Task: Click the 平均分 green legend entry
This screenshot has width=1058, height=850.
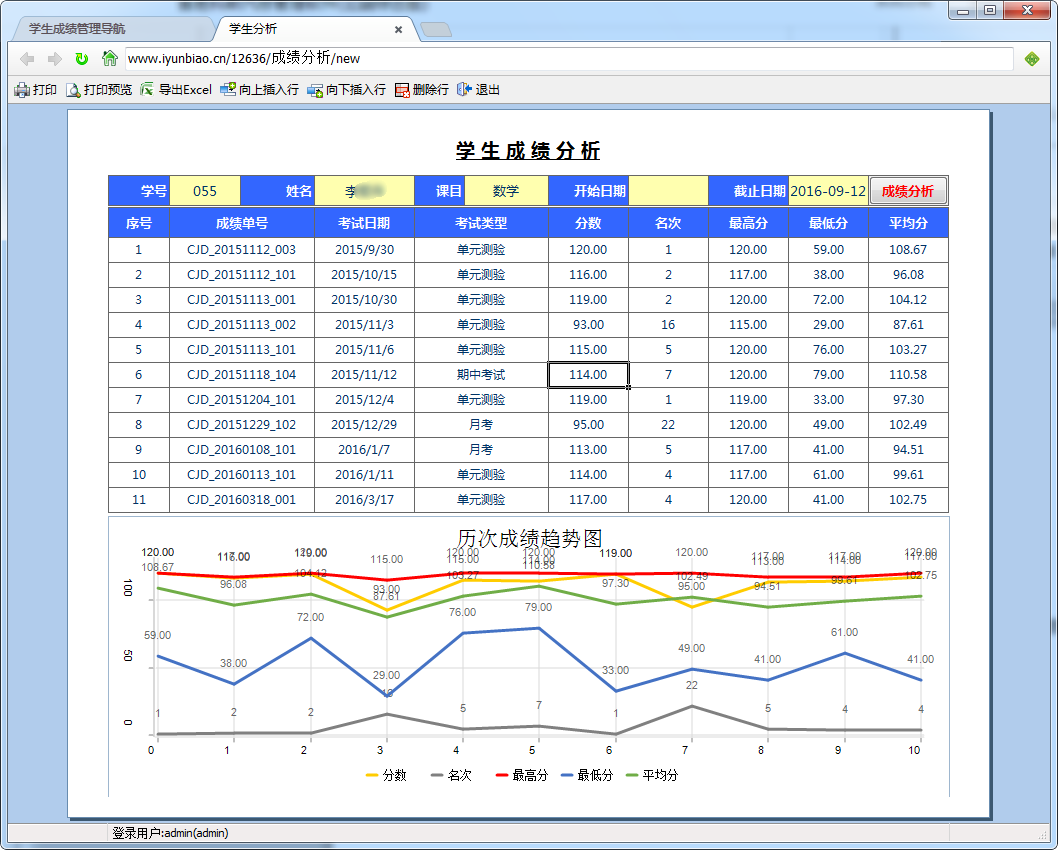Action: 652,775
